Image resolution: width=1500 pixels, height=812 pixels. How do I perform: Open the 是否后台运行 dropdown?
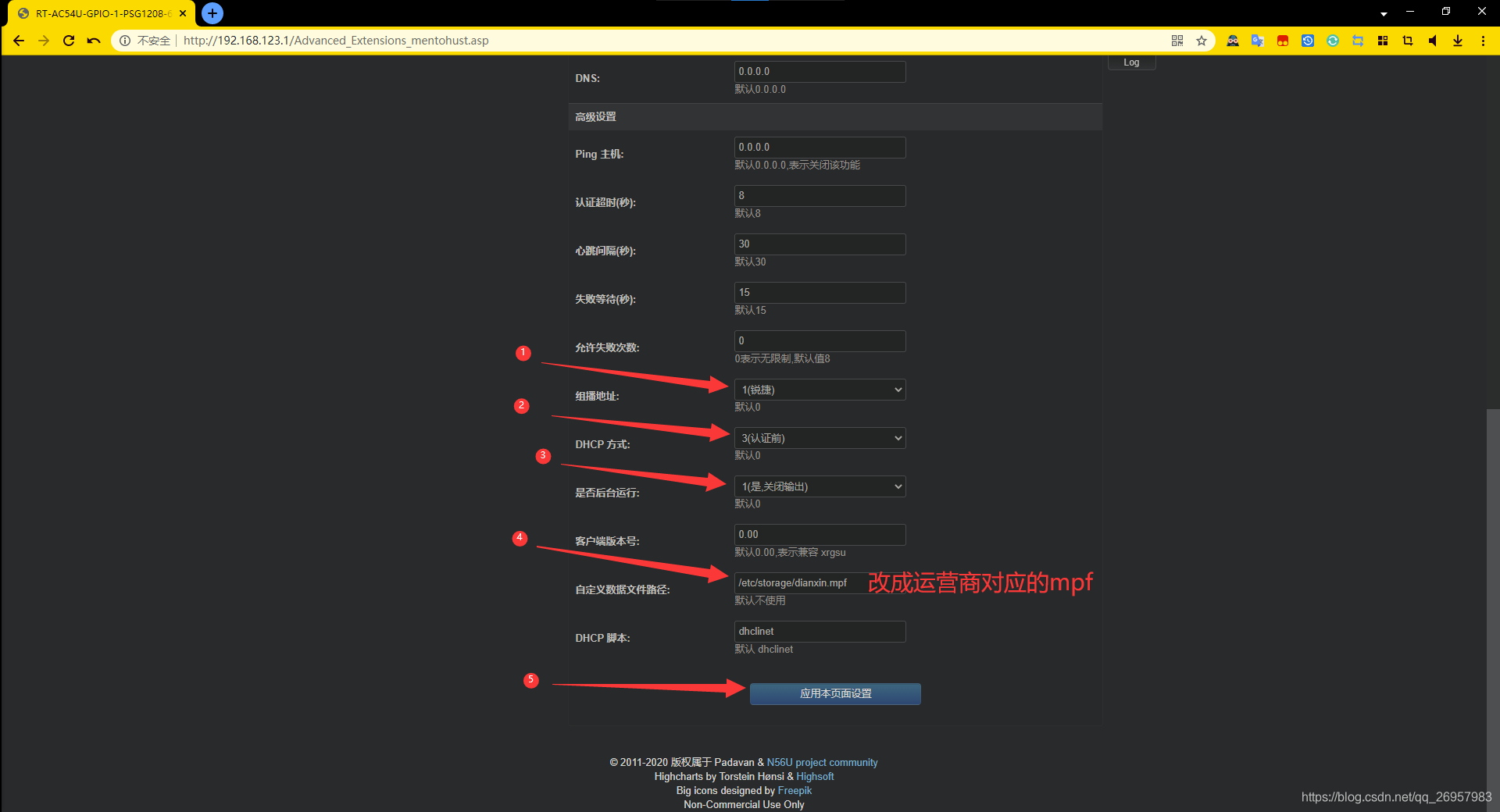coord(820,486)
